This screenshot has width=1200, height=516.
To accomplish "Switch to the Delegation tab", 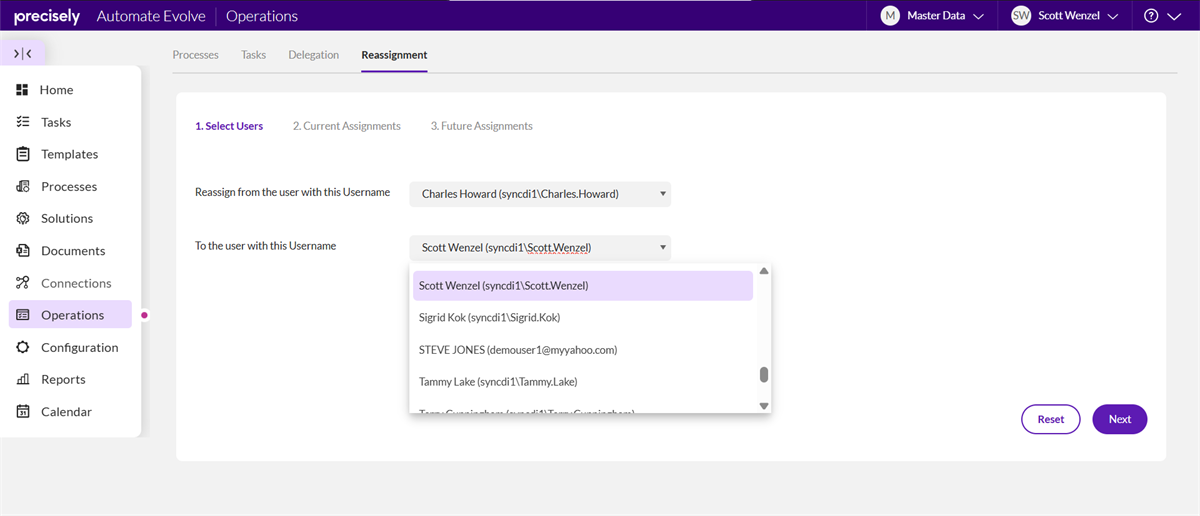I will (x=313, y=55).
